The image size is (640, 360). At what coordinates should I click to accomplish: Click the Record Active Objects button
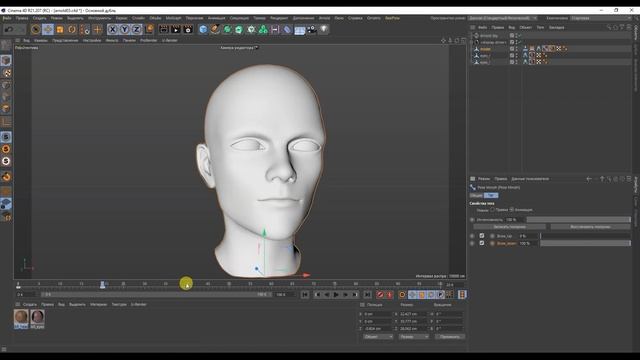(x=380, y=294)
